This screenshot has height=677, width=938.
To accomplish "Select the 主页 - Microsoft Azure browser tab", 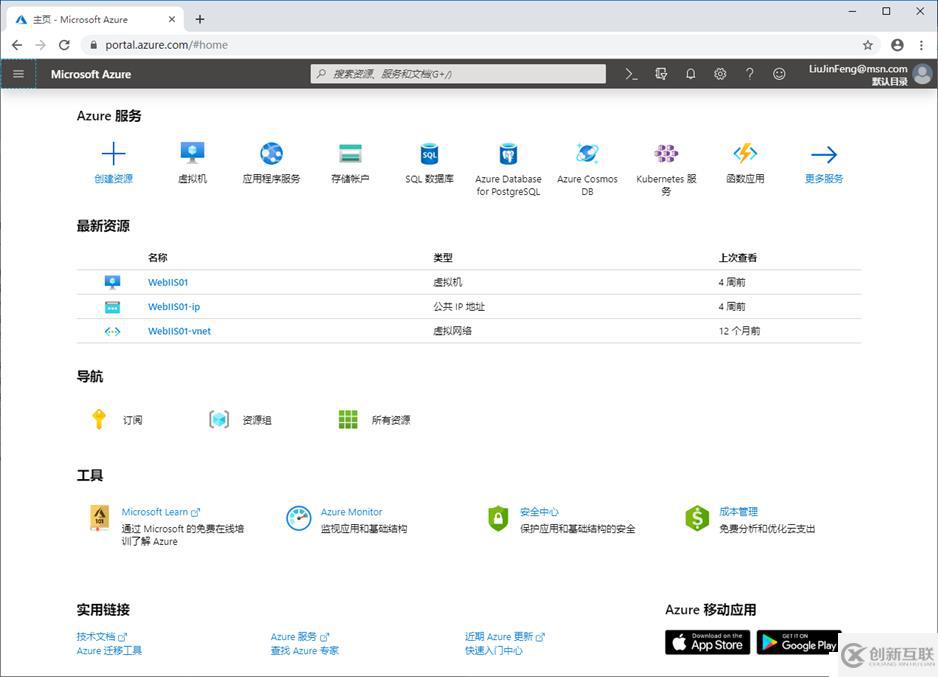I will 96,19.
